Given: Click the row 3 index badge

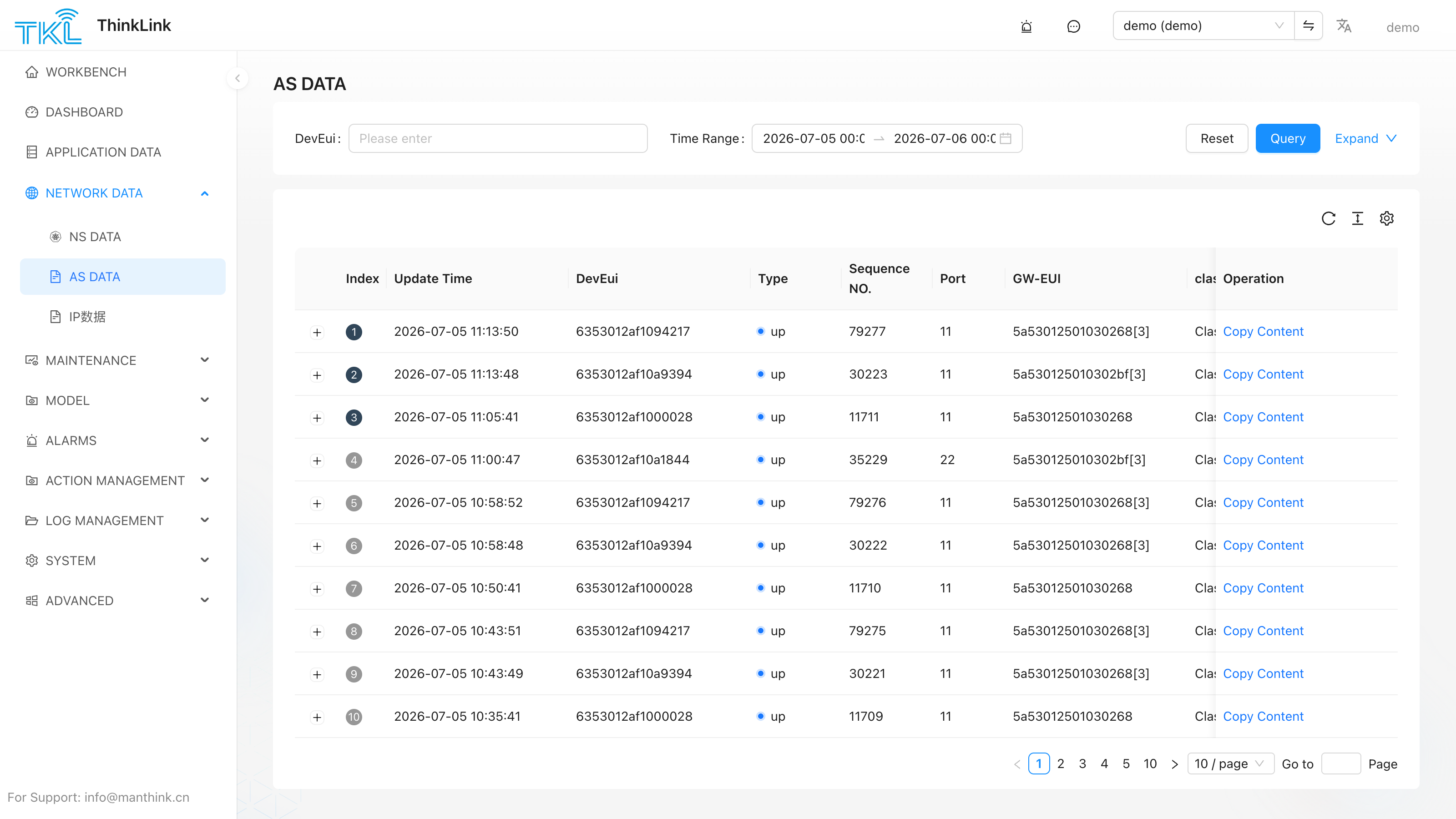Looking at the screenshot, I should coord(354,418).
